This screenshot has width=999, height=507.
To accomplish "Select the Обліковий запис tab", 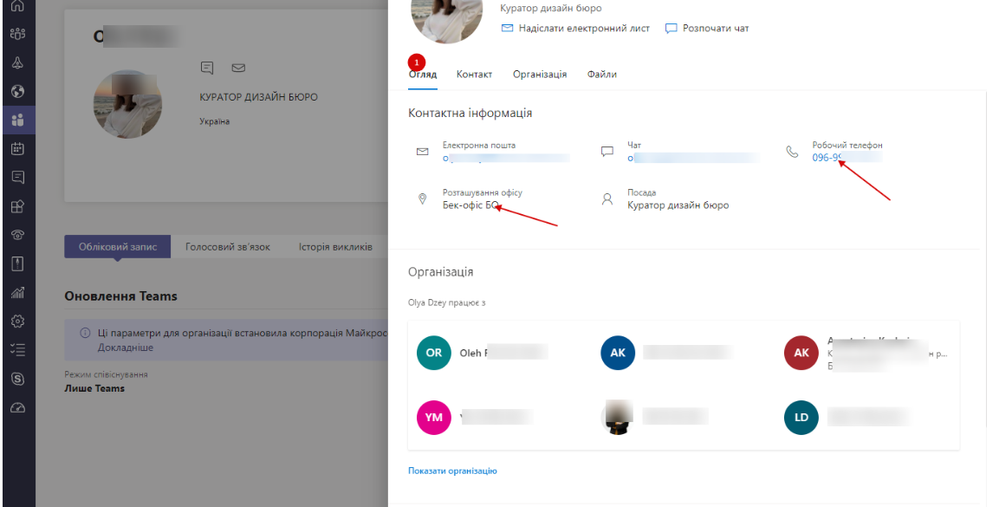I will 118,246.
